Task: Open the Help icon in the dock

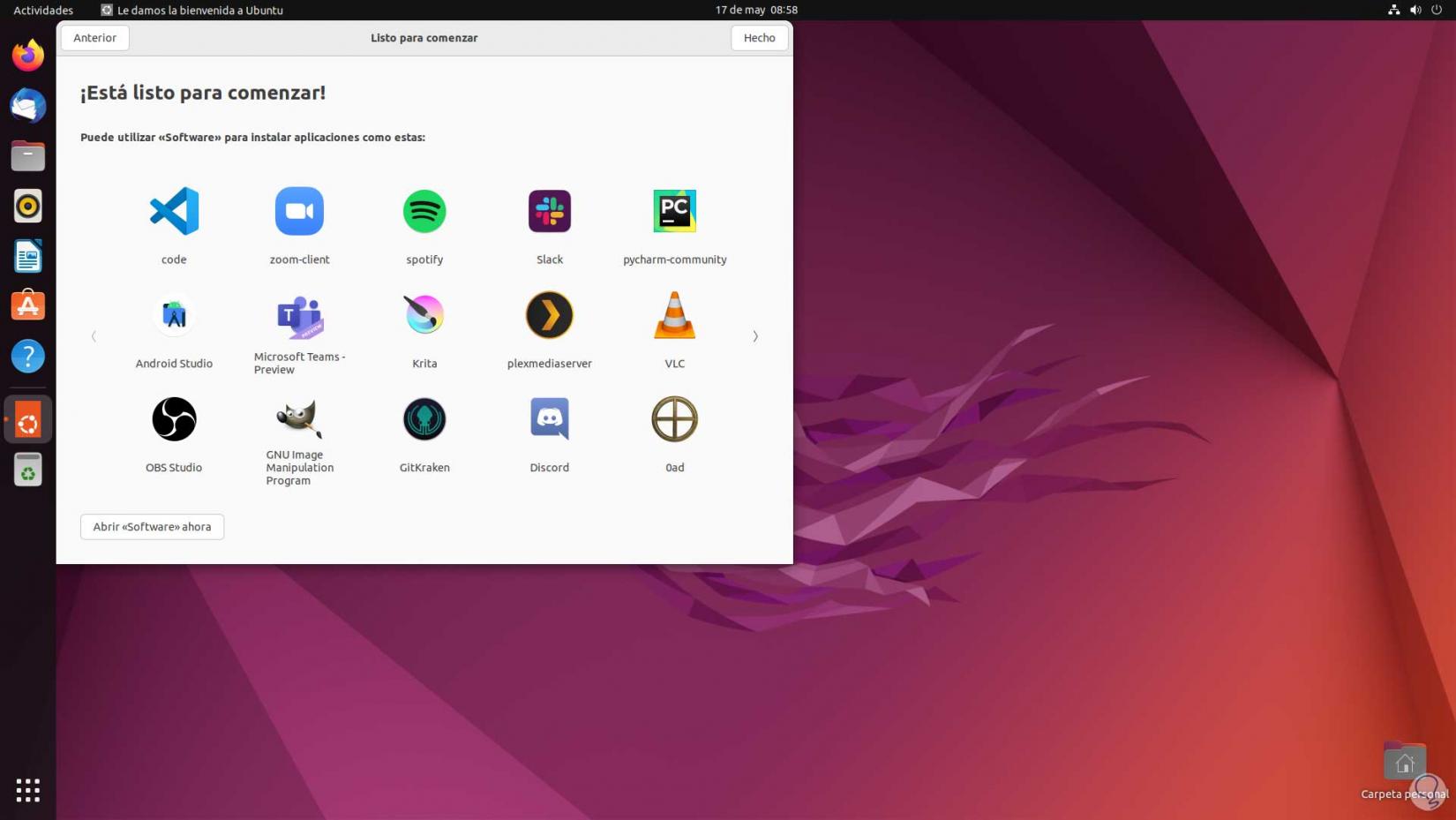Action: click(x=28, y=357)
